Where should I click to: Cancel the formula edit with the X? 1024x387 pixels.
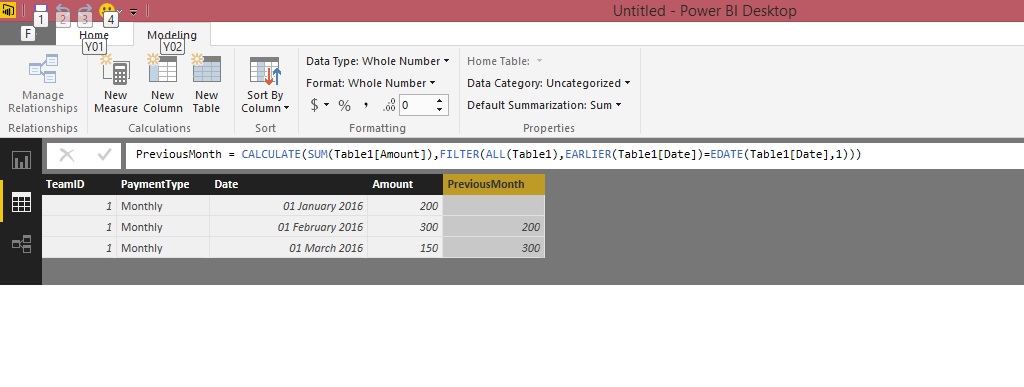[67, 155]
